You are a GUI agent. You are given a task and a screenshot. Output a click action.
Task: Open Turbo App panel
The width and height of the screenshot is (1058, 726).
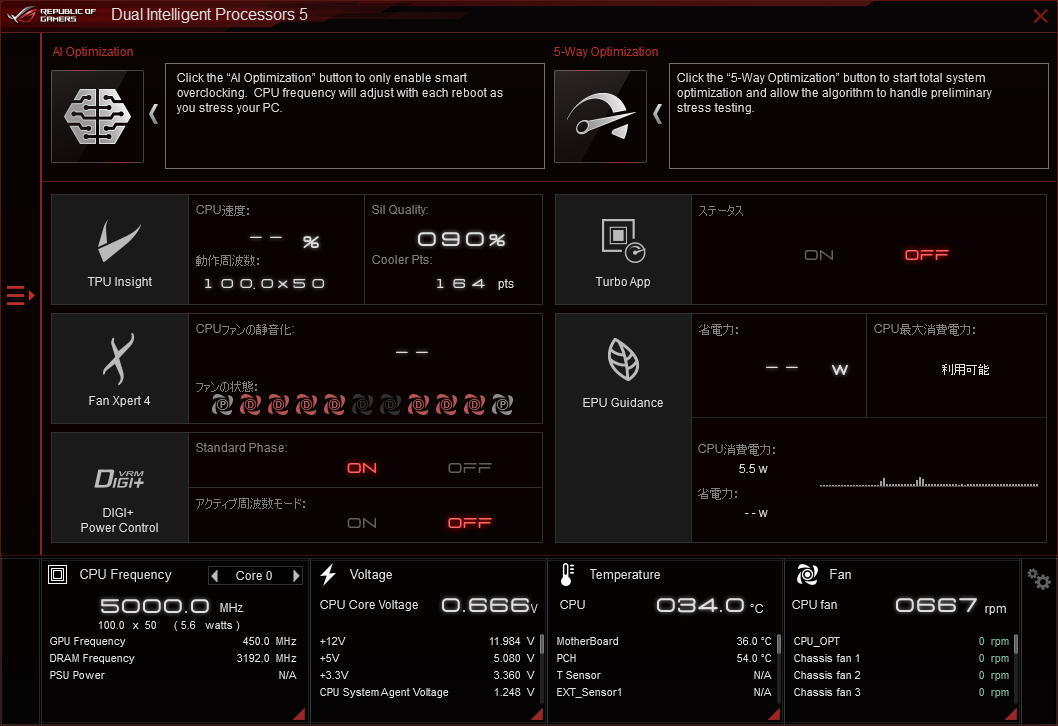[x=623, y=250]
